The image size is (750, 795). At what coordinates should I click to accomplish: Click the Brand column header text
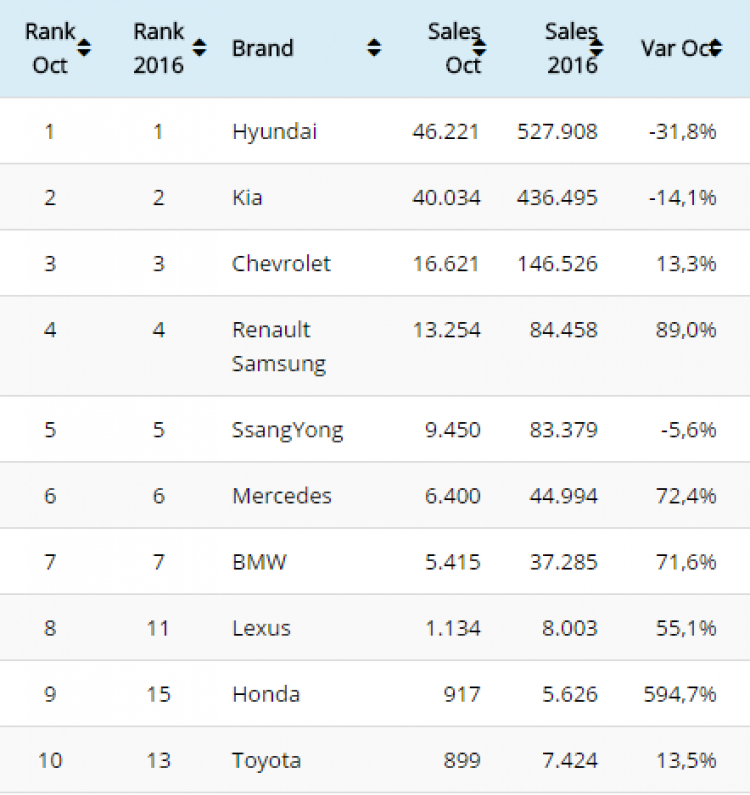coord(263,49)
